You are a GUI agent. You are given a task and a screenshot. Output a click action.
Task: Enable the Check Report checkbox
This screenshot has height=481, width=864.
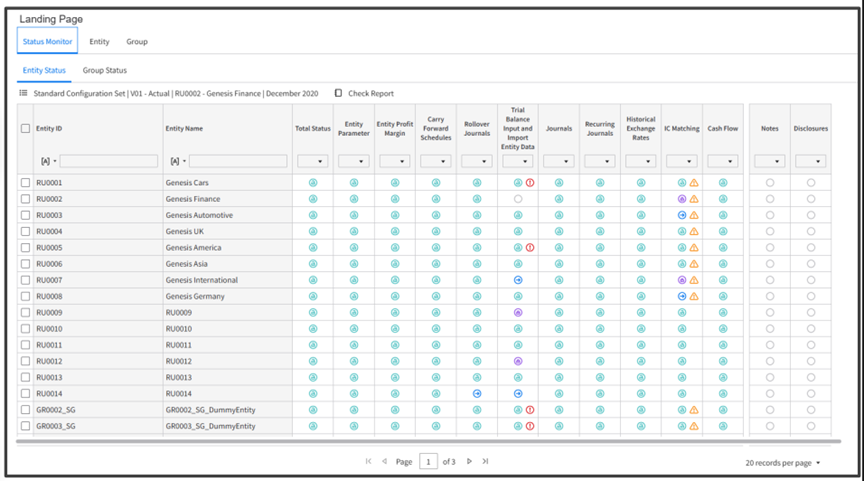coord(338,93)
